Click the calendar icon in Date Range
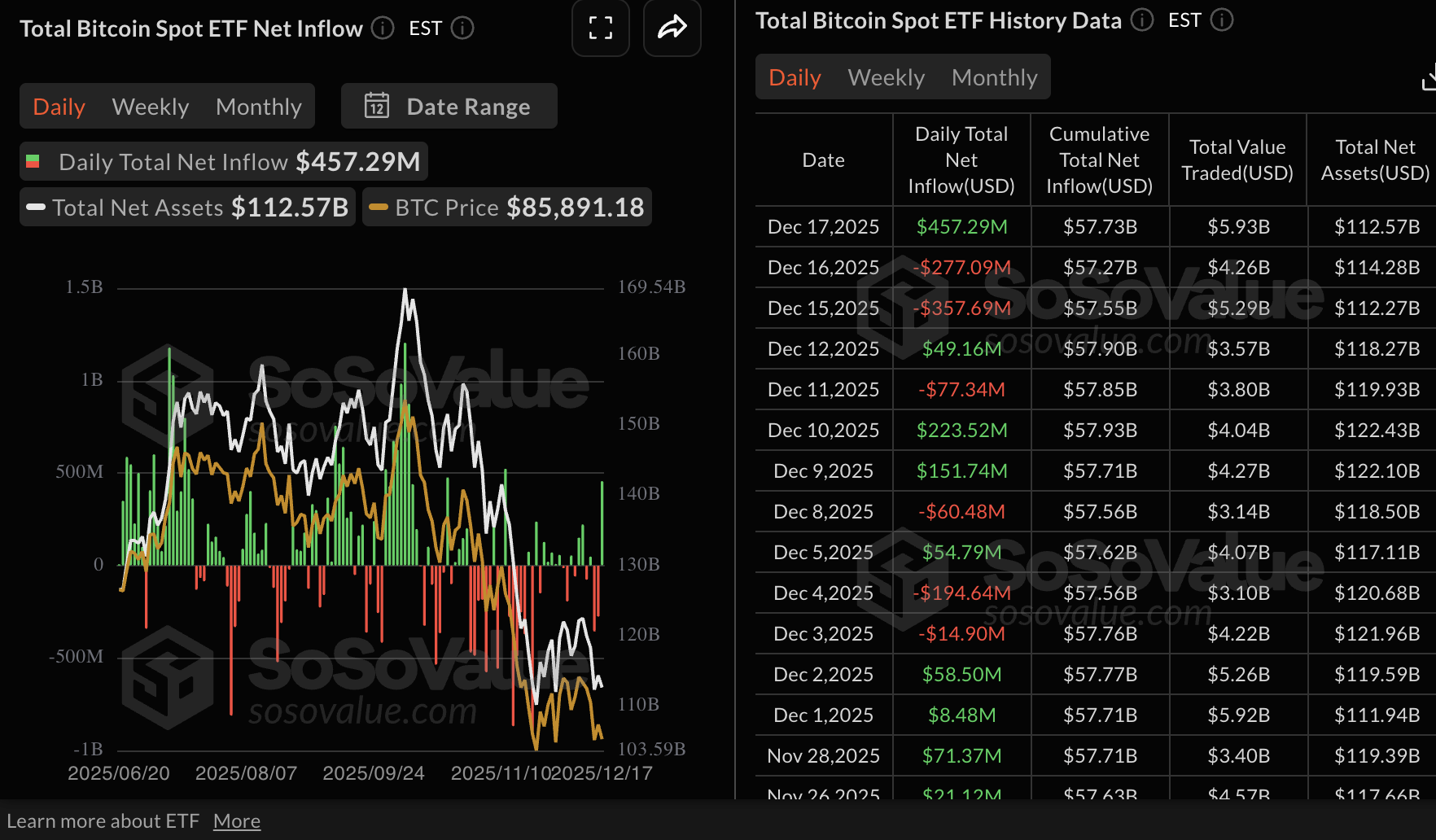 375,106
